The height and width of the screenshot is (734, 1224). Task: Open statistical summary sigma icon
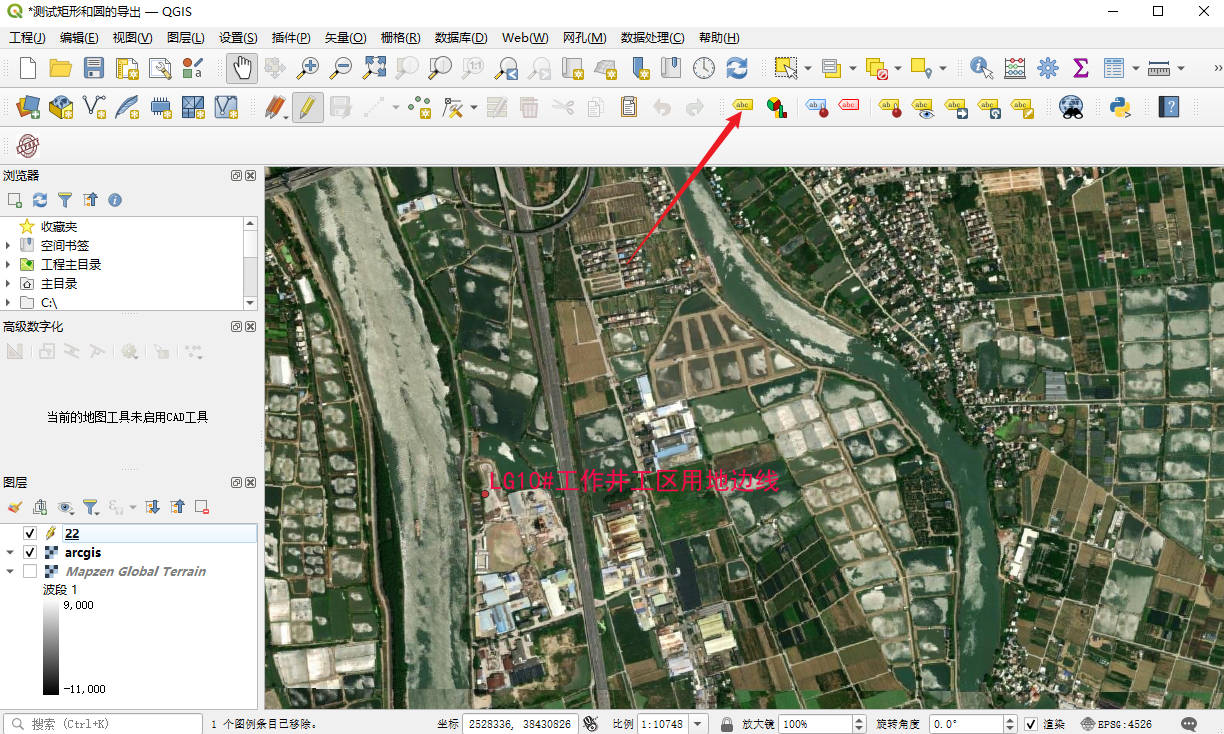point(1080,68)
